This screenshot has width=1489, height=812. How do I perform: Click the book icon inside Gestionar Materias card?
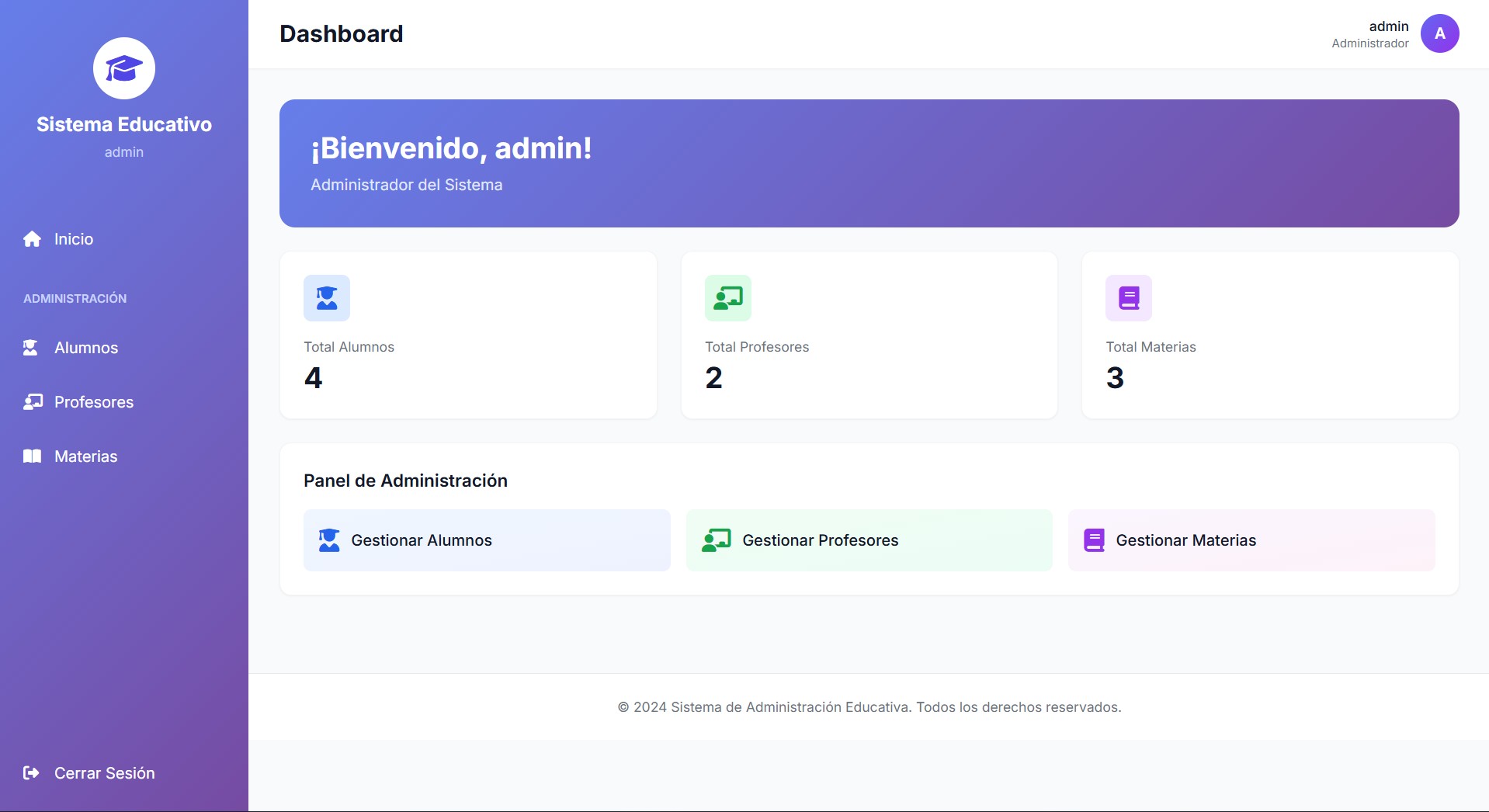pos(1094,540)
